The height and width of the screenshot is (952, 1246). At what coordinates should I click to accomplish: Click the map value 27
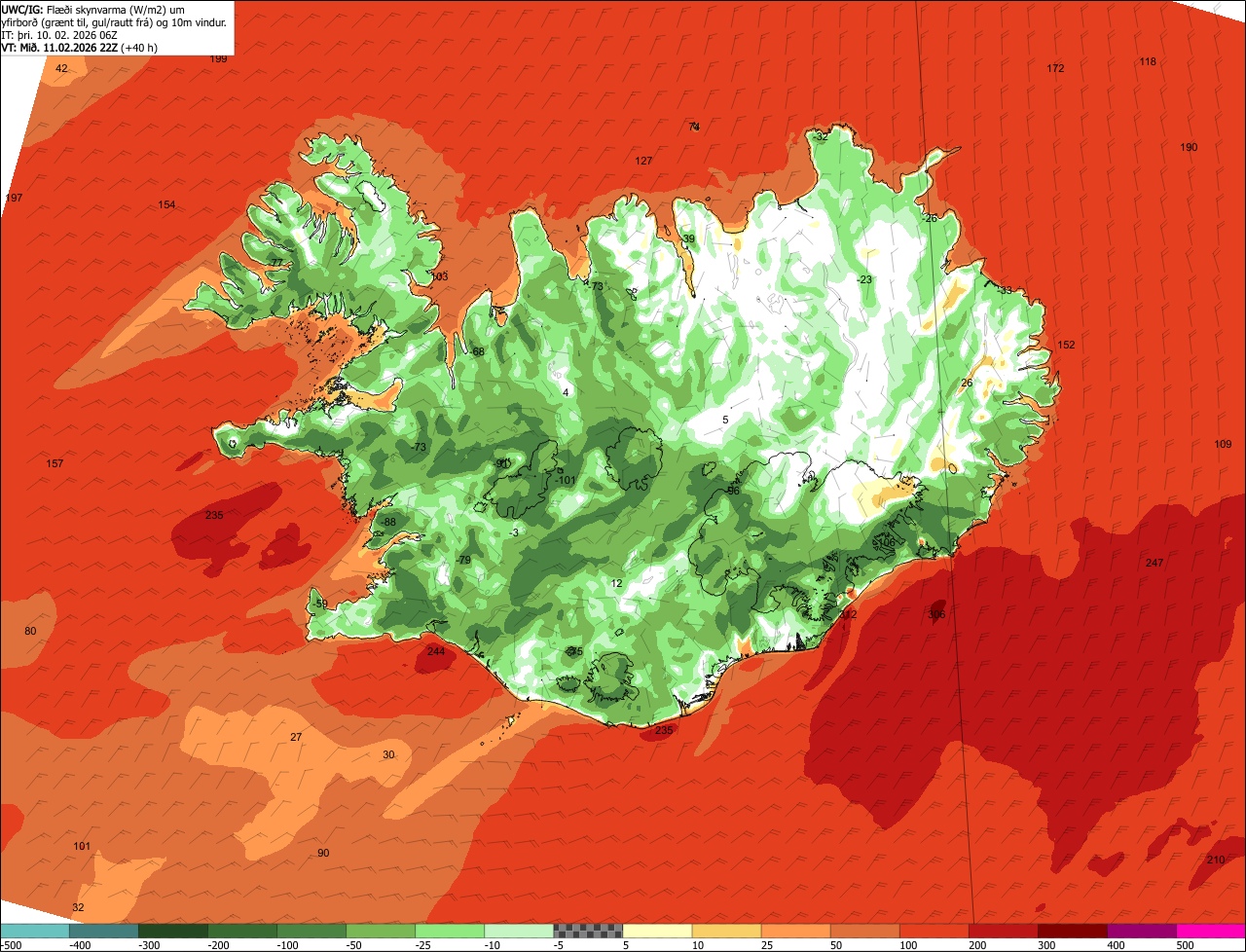point(296,737)
